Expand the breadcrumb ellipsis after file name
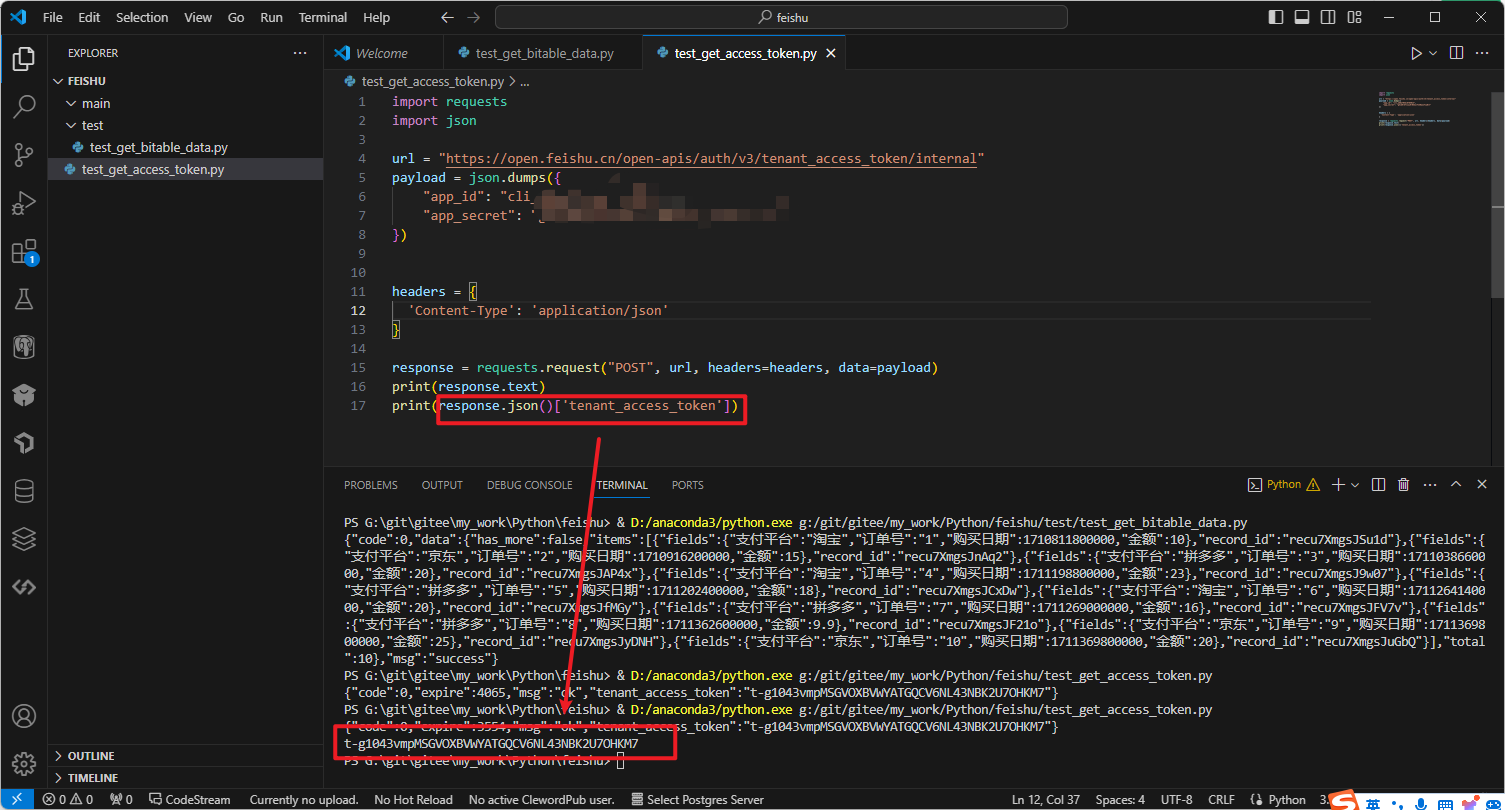This screenshot has width=1505, height=810. pyautogui.click(x=523, y=81)
